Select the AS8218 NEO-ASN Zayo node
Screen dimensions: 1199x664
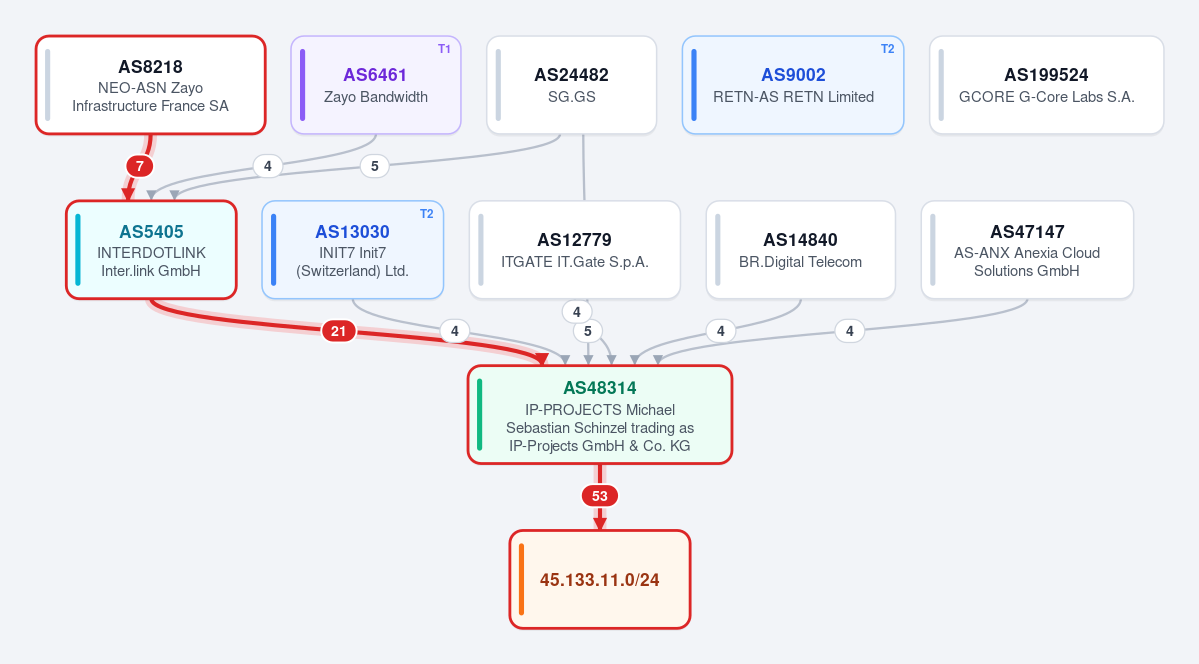[151, 85]
